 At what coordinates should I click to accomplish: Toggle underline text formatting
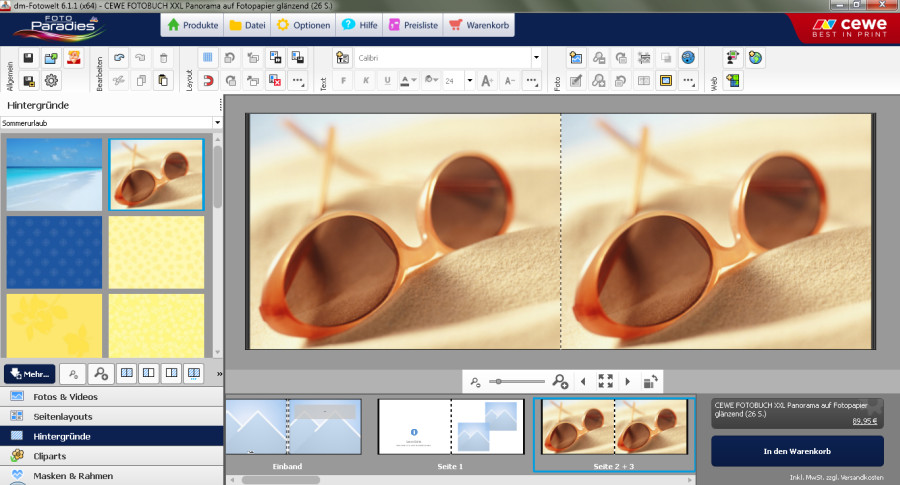pos(387,80)
